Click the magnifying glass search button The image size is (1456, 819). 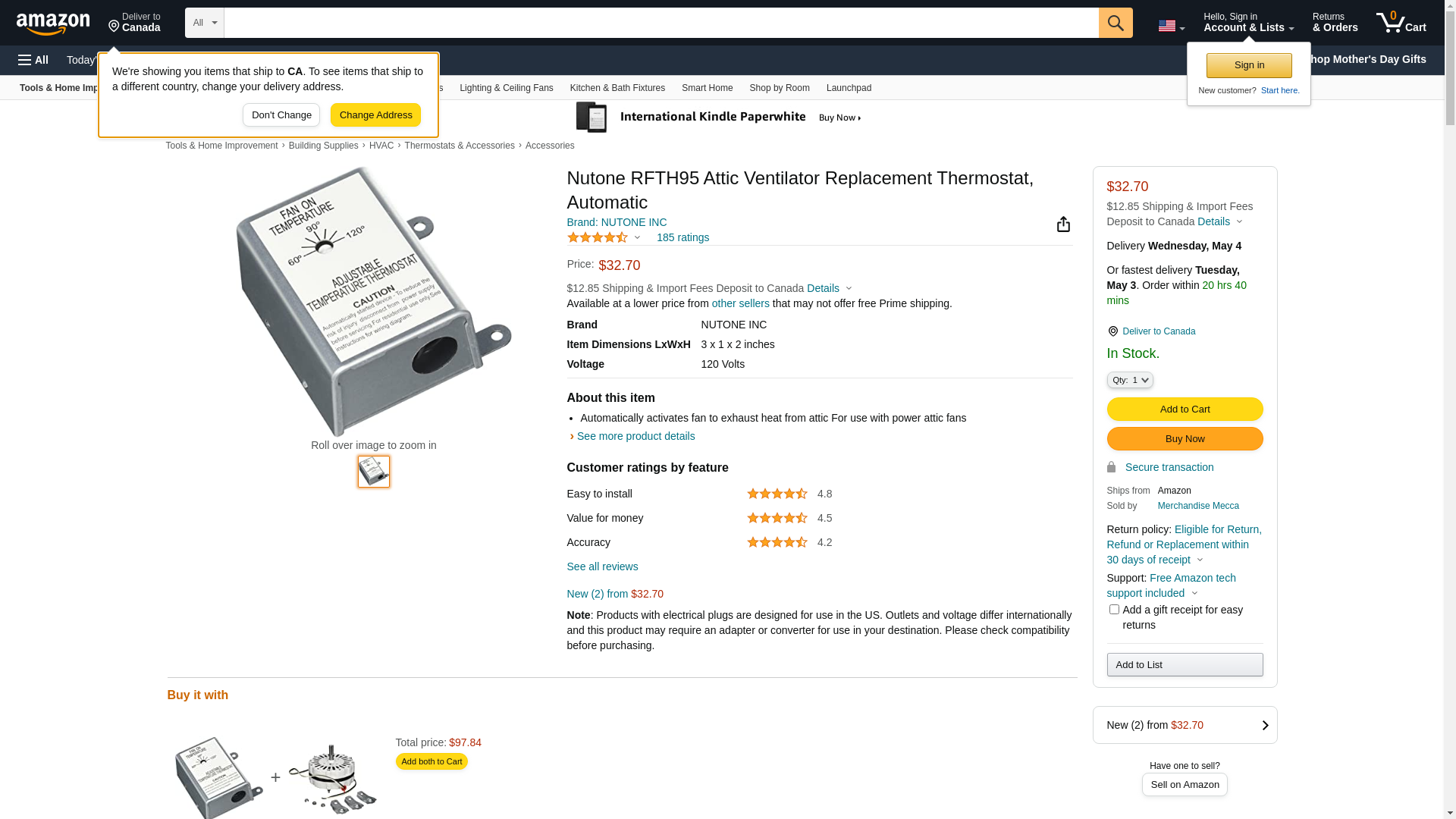click(1116, 23)
